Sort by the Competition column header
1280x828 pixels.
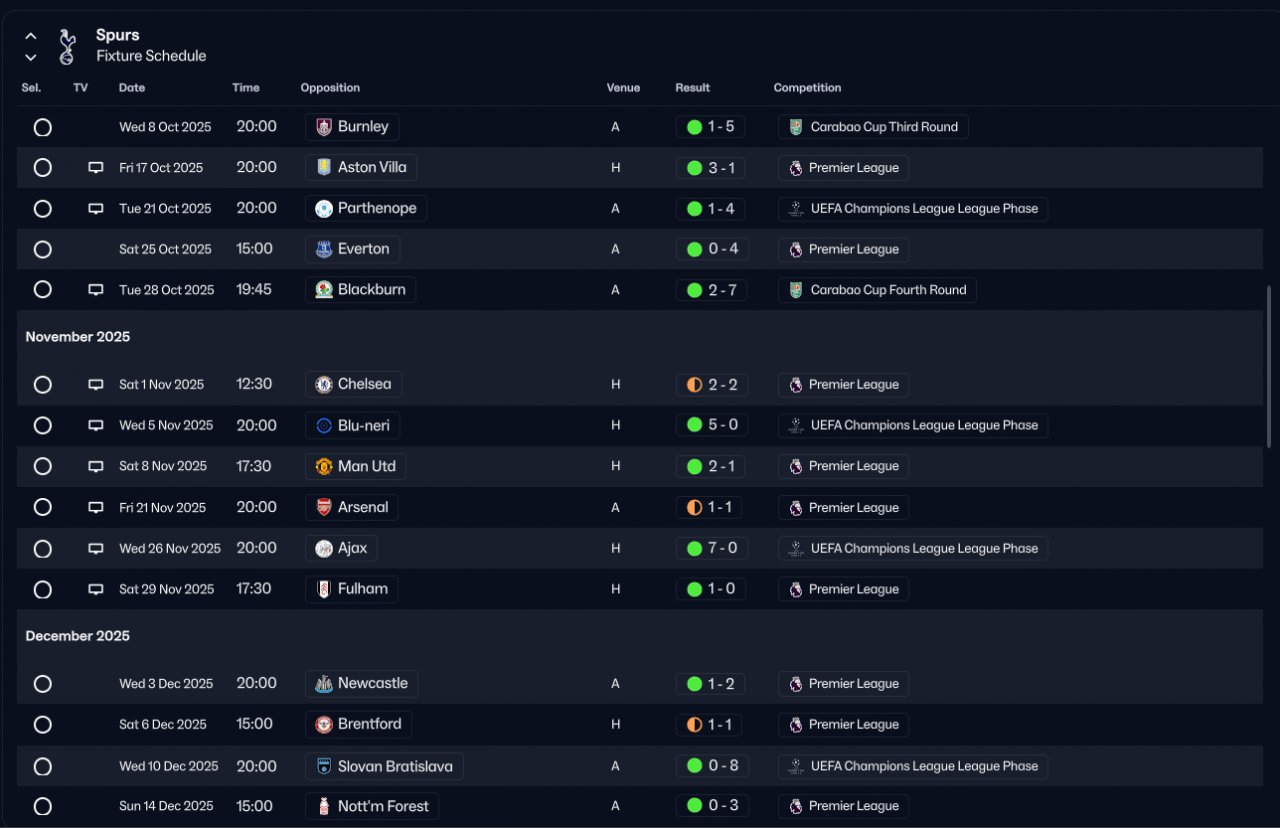pyautogui.click(x=807, y=88)
